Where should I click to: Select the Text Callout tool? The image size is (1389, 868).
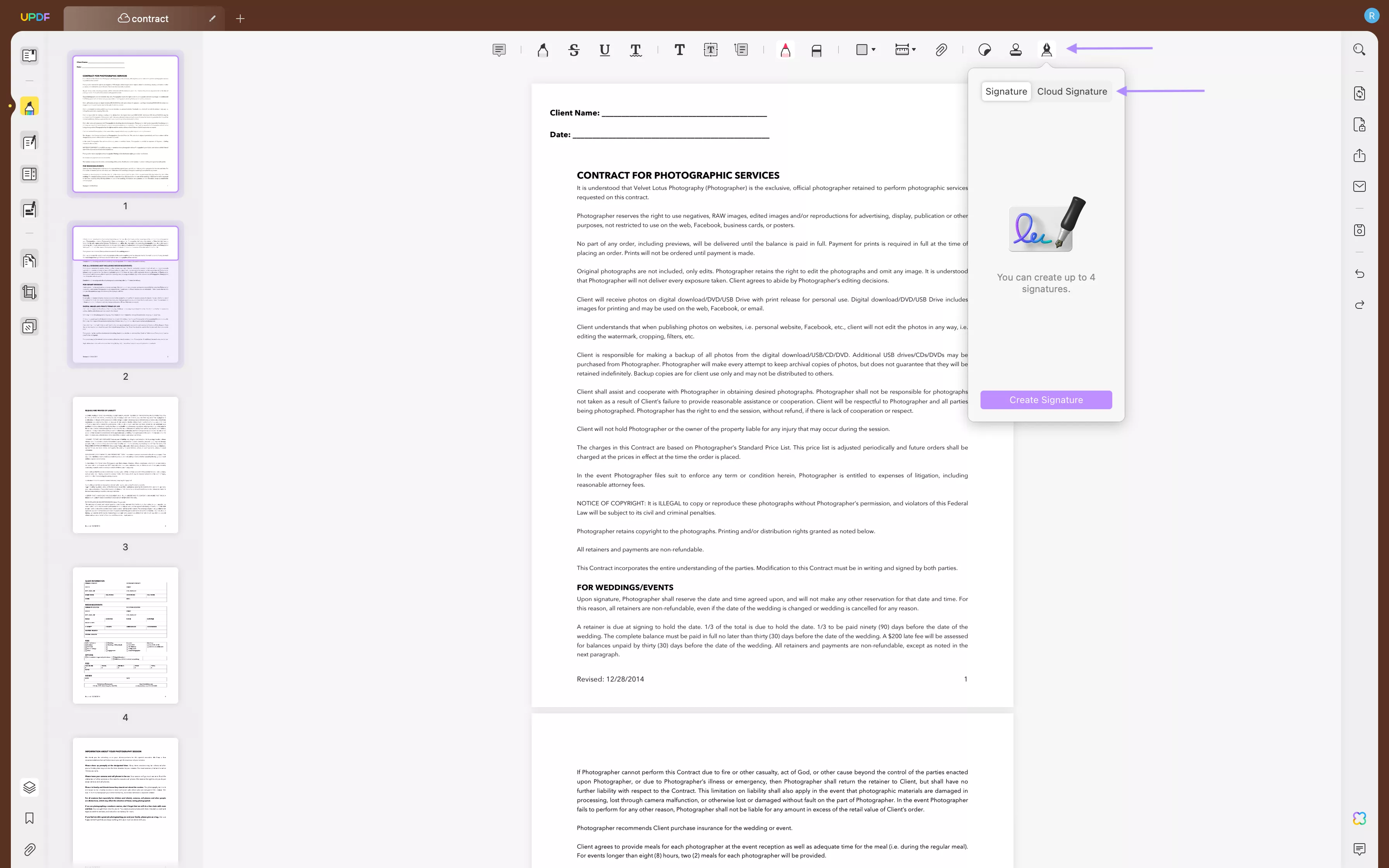point(741,50)
